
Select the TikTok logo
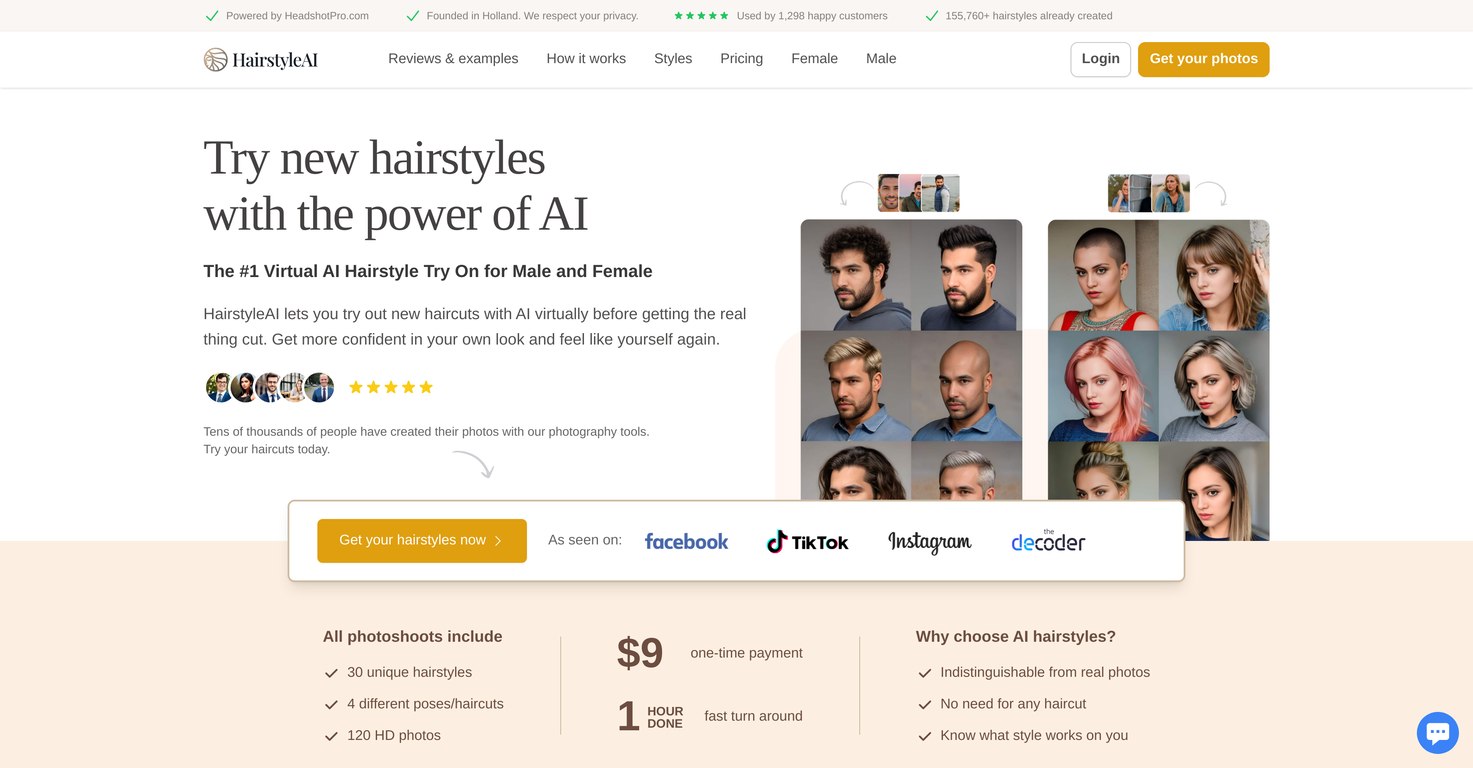[807, 541]
